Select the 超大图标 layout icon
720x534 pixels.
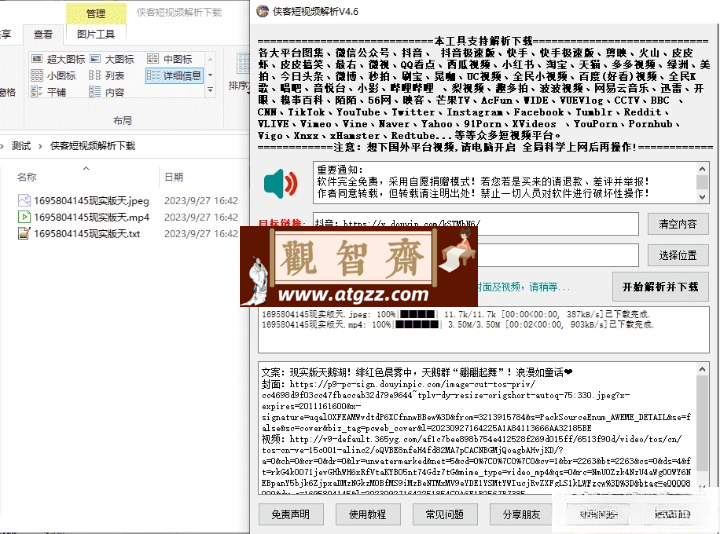pyautogui.click(x=37, y=59)
